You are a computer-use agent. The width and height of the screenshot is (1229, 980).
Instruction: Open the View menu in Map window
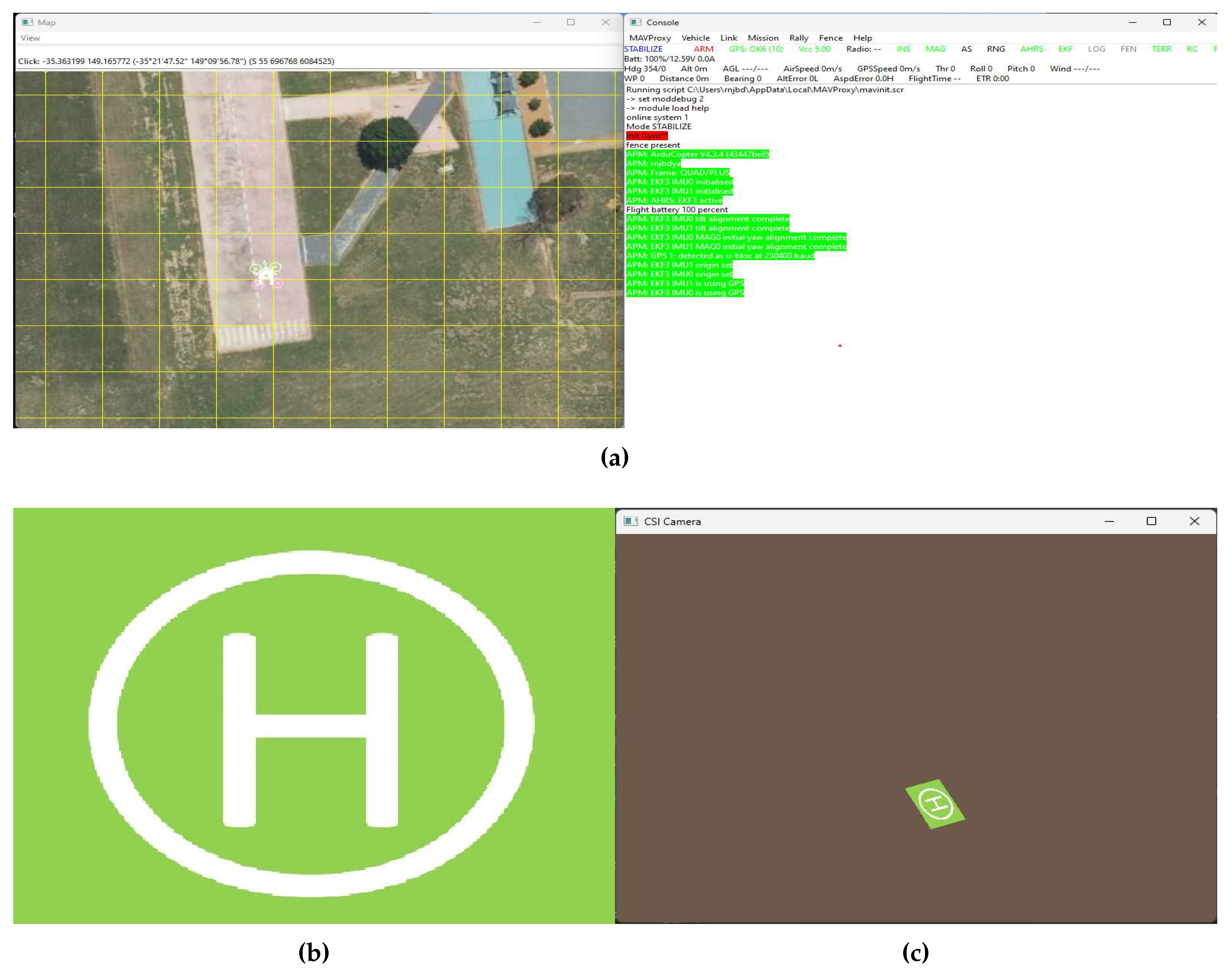30,38
